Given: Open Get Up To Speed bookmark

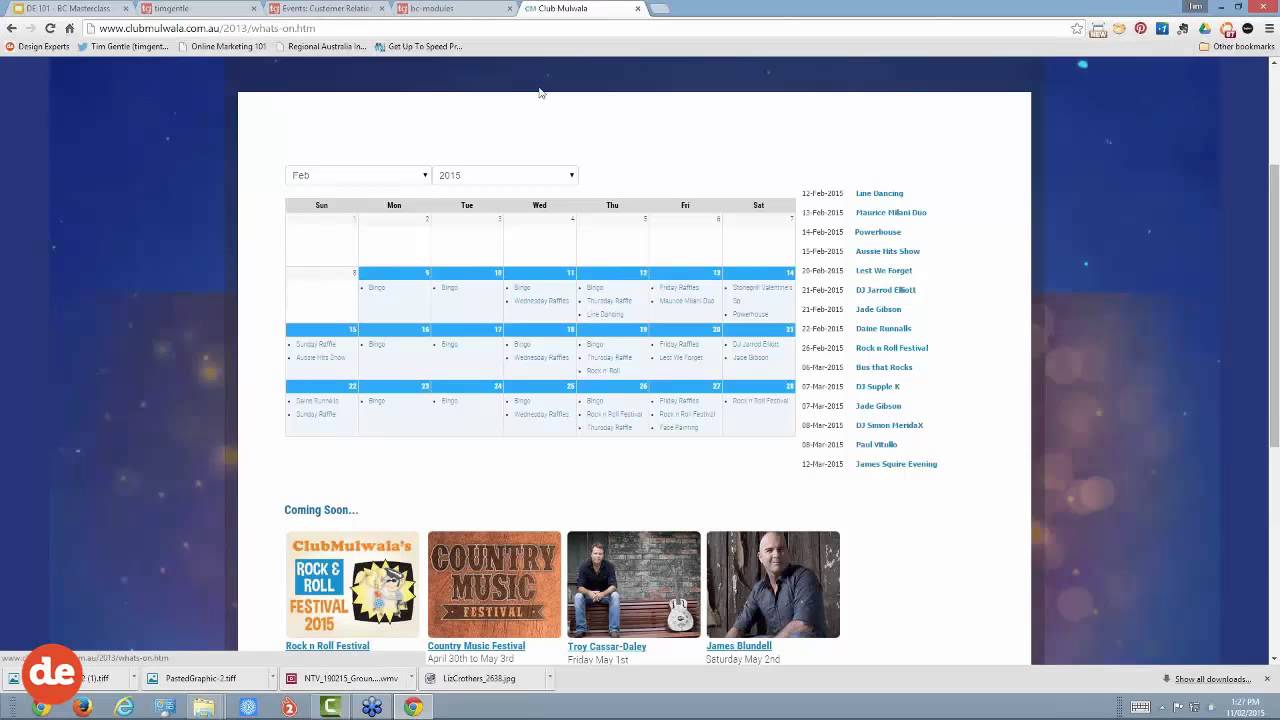Looking at the screenshot, I should pyautogui.click(x=418, y=46).
